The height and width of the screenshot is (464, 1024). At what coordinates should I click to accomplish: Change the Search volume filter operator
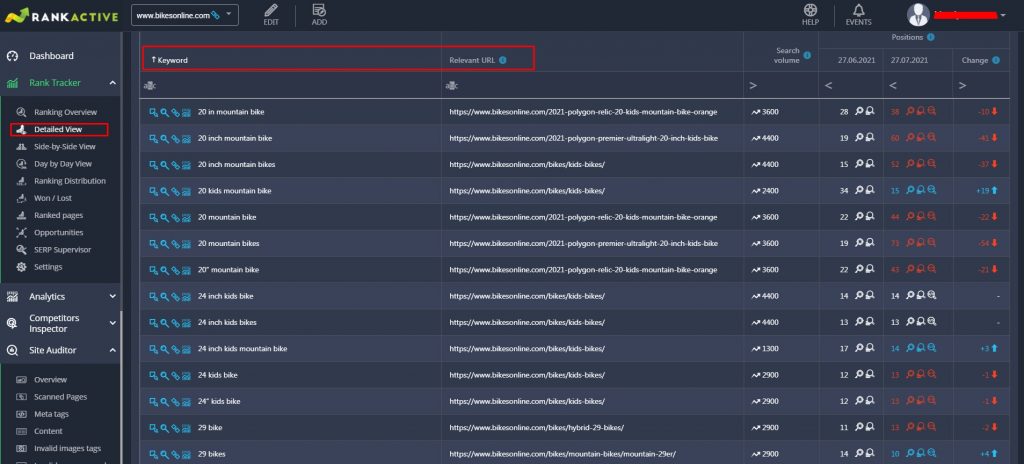click(x=753, y=86)
